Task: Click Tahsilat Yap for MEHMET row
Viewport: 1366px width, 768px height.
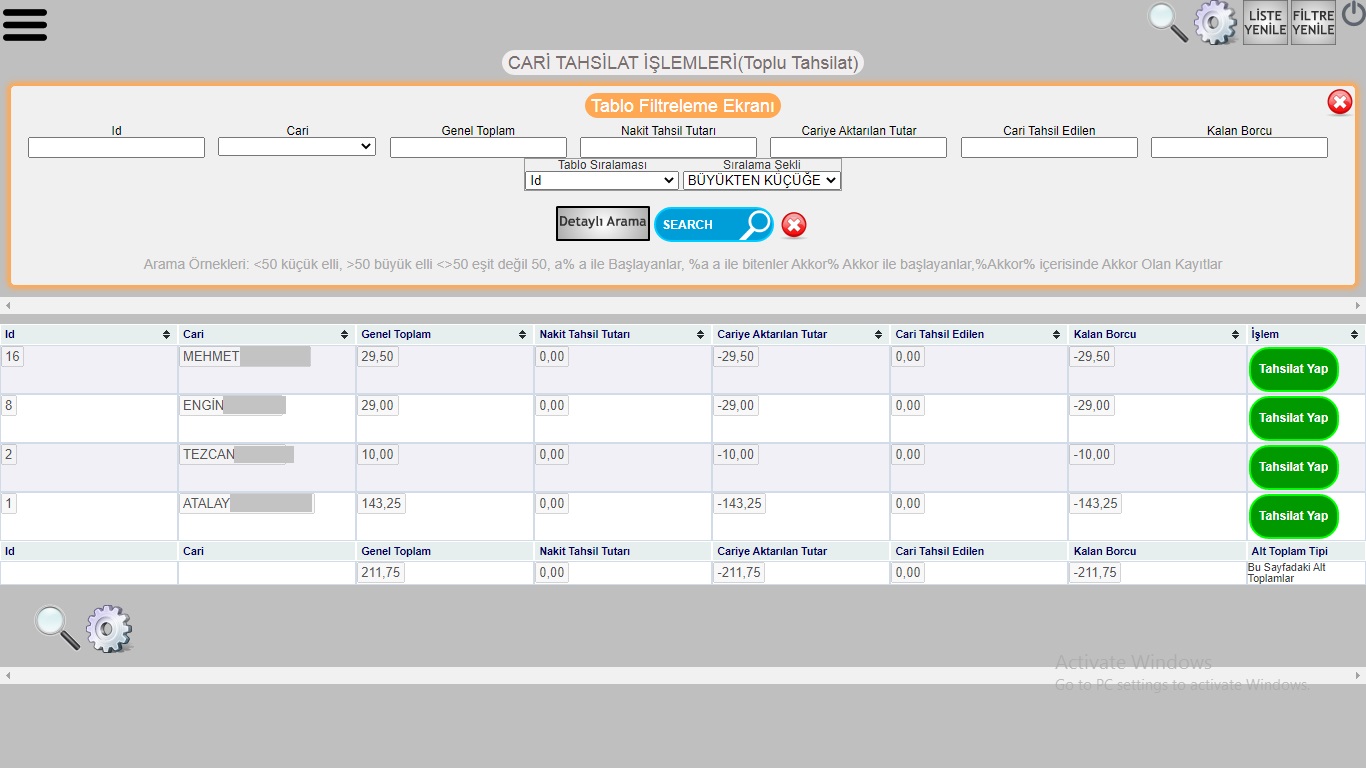Action: [x=1293, y=369]
